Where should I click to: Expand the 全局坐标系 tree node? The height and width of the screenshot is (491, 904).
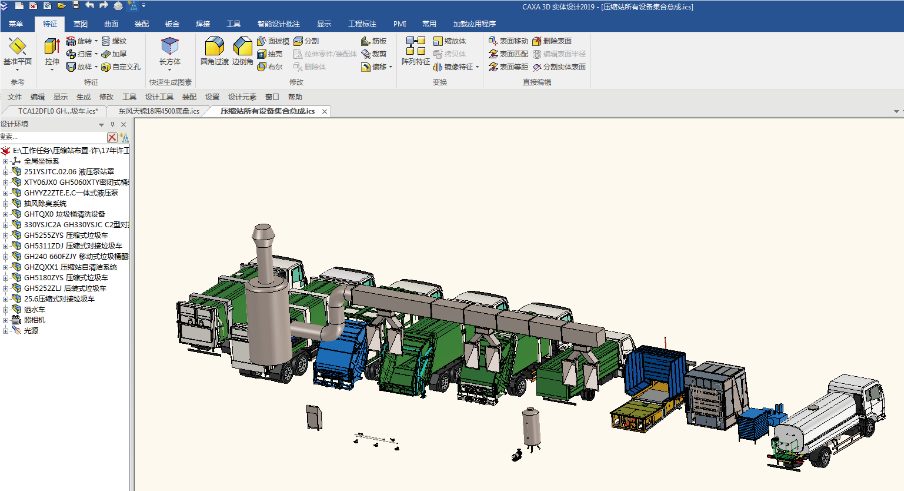click(x=5, y=160)
